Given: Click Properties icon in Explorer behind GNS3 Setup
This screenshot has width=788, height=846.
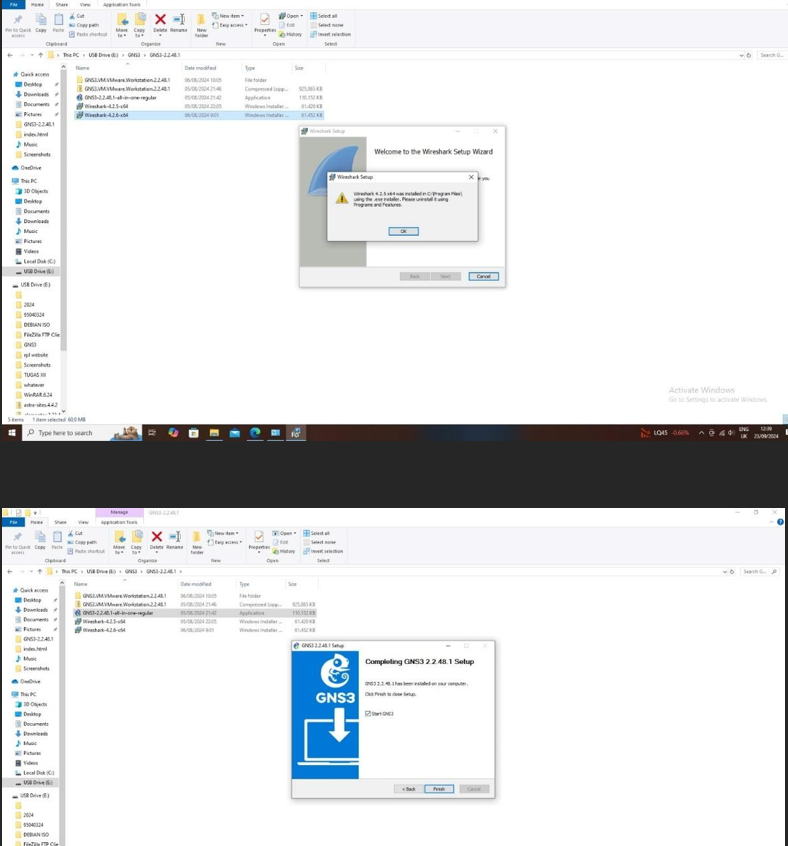Looking at the screenshot, I should point(259,540).
